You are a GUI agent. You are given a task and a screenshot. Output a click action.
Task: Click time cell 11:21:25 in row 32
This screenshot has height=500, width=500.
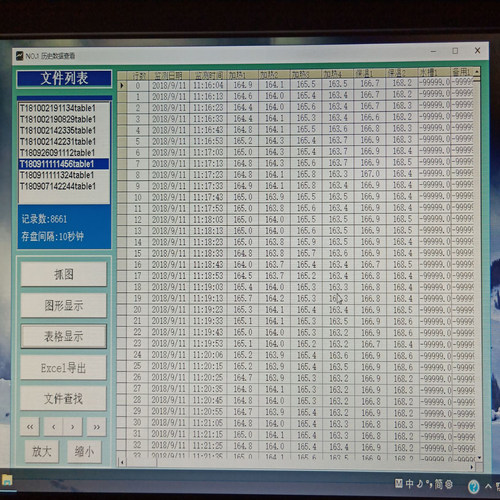[208, 445]
